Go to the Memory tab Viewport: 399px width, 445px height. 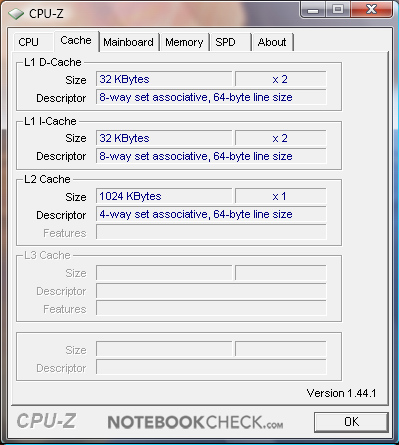pos(184,42)
